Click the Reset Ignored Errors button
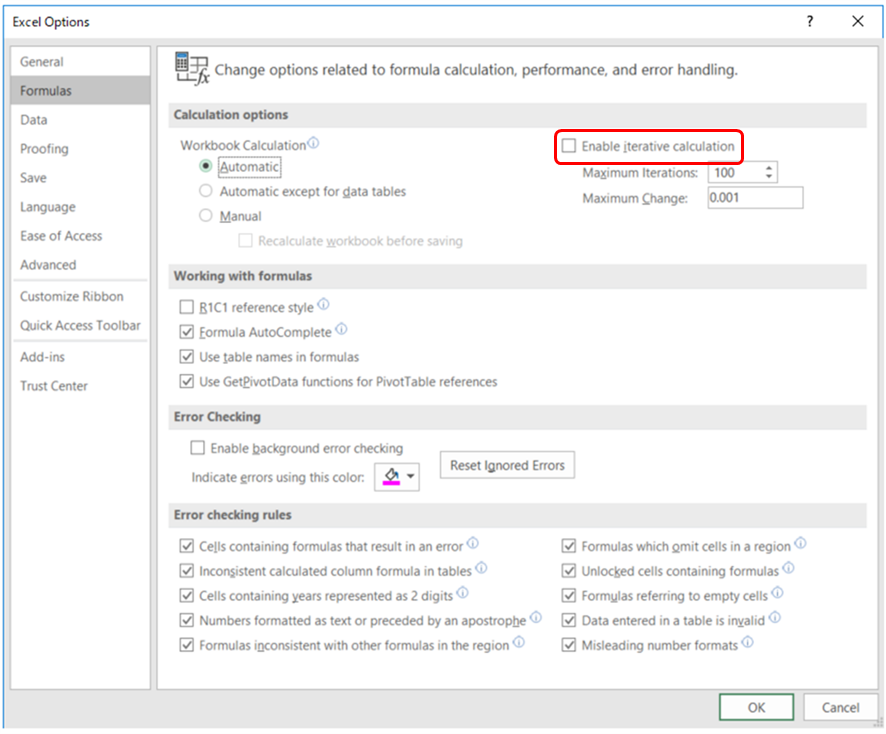886x734 pixels. click(x=507, y=465)
